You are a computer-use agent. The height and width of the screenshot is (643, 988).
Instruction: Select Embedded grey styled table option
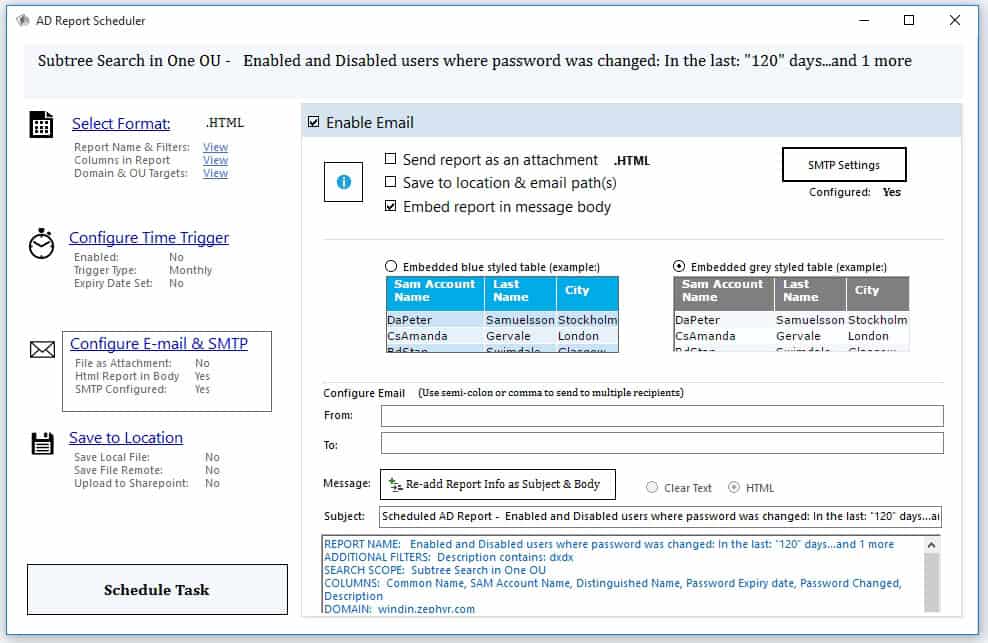click(679, 267)
